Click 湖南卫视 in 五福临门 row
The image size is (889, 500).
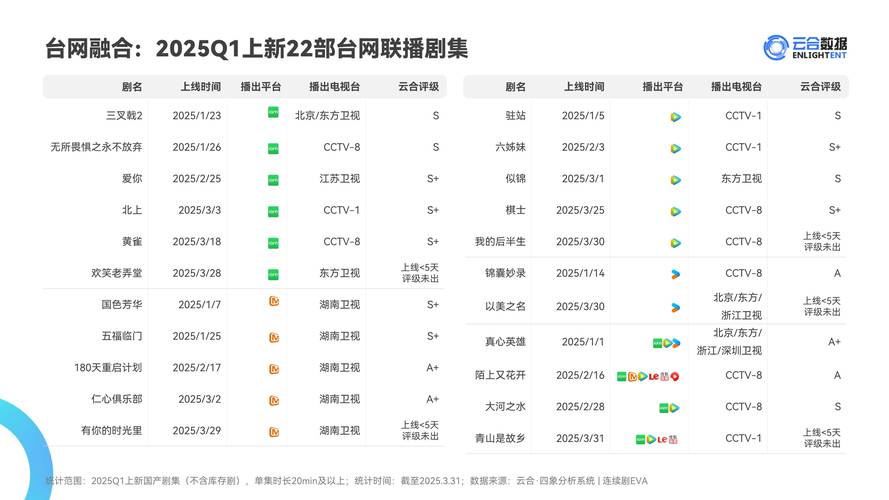pos(340,336)
